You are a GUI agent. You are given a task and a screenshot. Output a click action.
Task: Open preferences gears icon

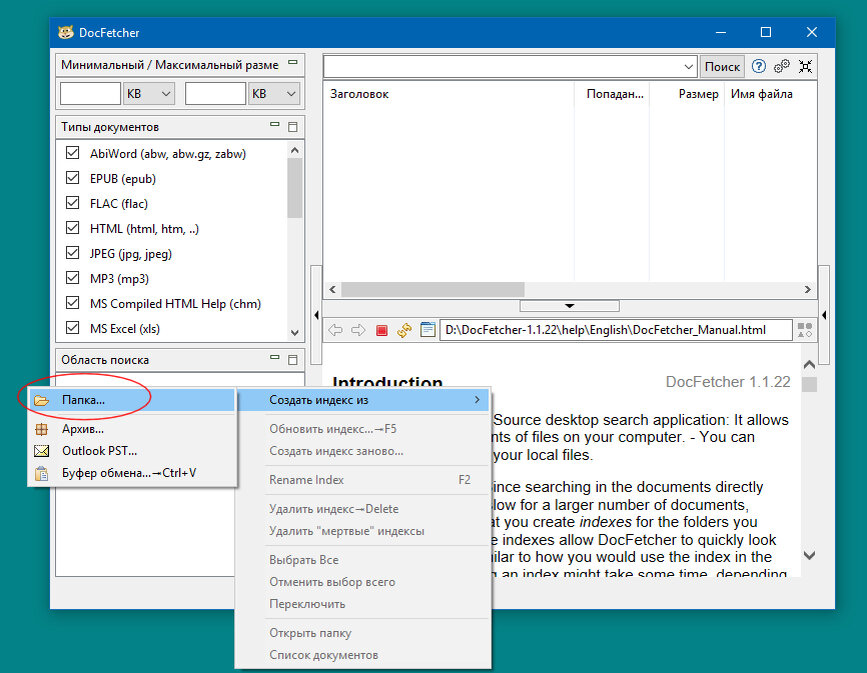point(782,66)
